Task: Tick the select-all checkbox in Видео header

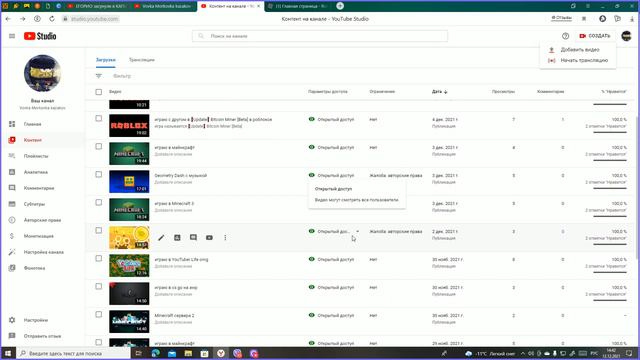Action: coord(98,92)
